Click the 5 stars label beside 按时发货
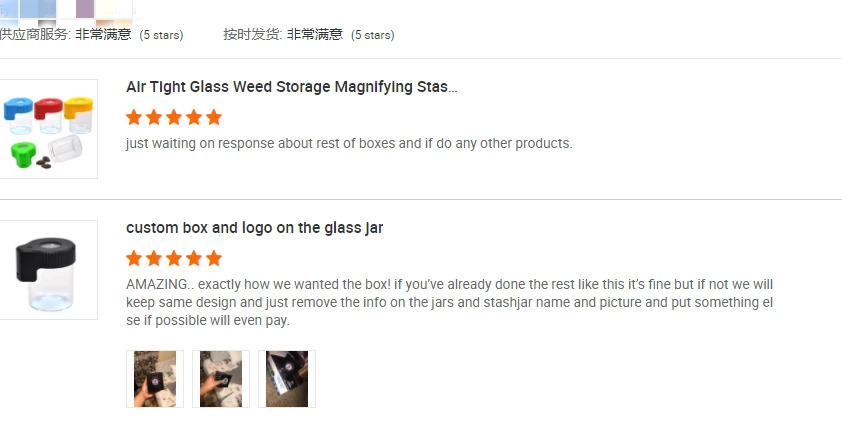Viewport: 842px width, 426px height. (372, 35)
